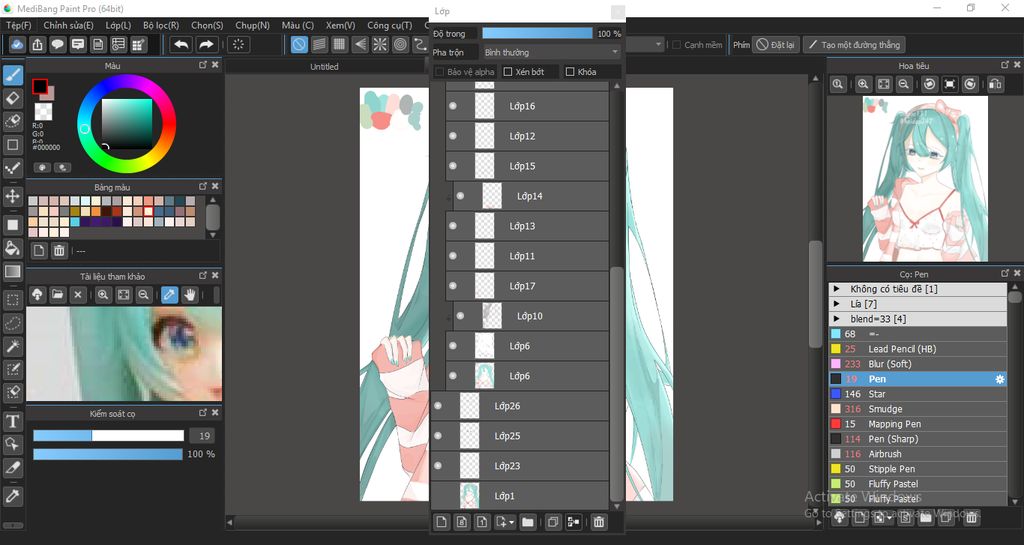Check the Khóa lock checkbox
The width and height of the screenshot is (1024, 545).
[x=570, y=72]
